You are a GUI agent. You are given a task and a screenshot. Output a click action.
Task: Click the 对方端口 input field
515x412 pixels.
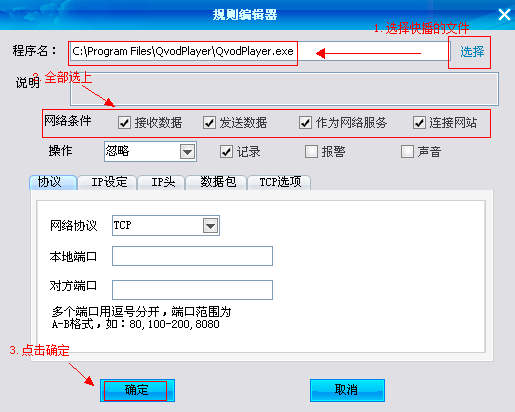tap(192, 290)
